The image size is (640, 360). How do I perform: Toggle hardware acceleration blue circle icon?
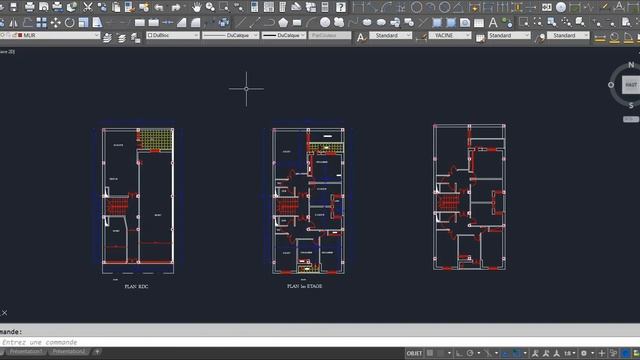click(x=625, y=353)
